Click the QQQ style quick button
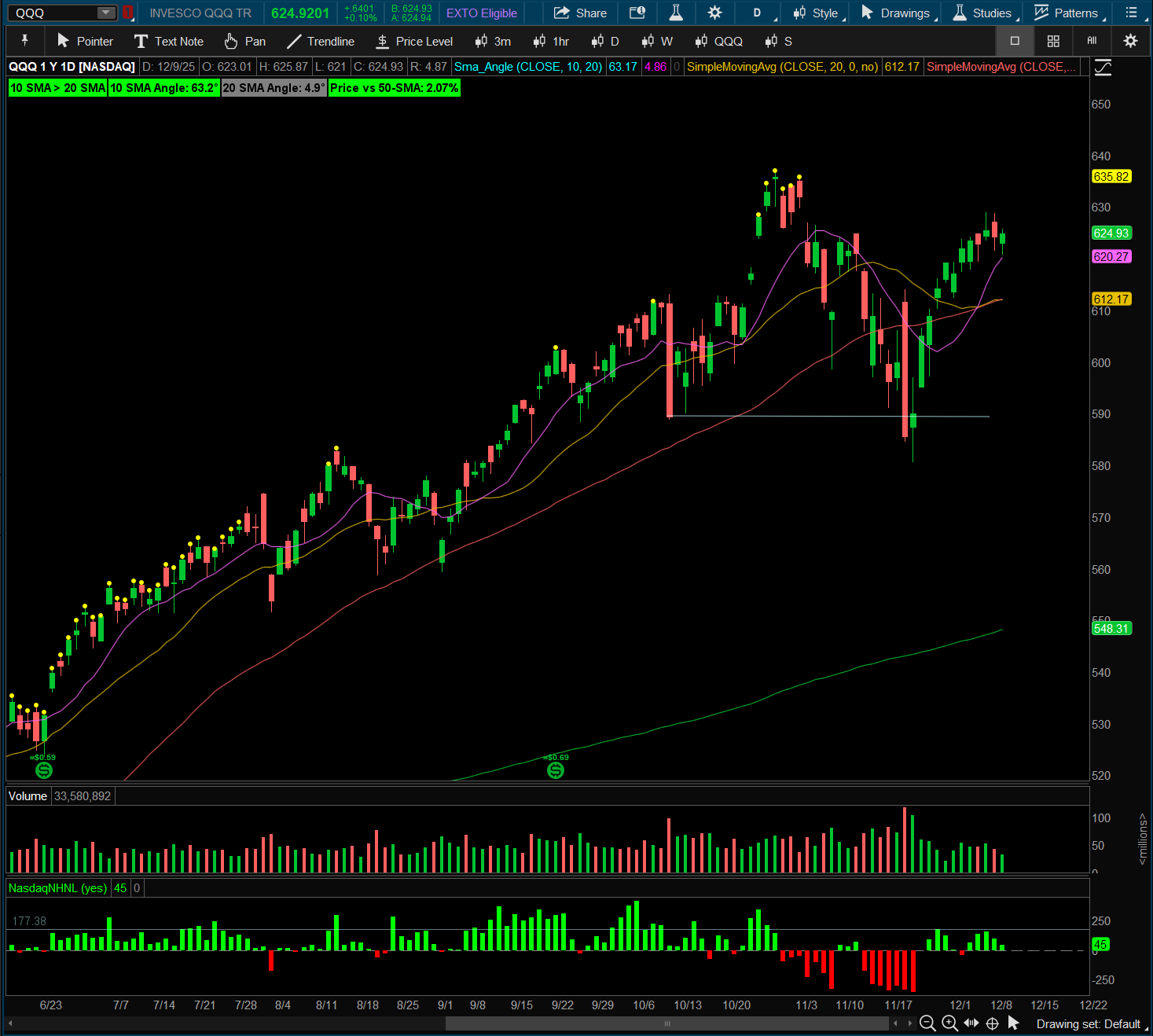This screenshot has height=1036, width=1153. click(718, 41)
